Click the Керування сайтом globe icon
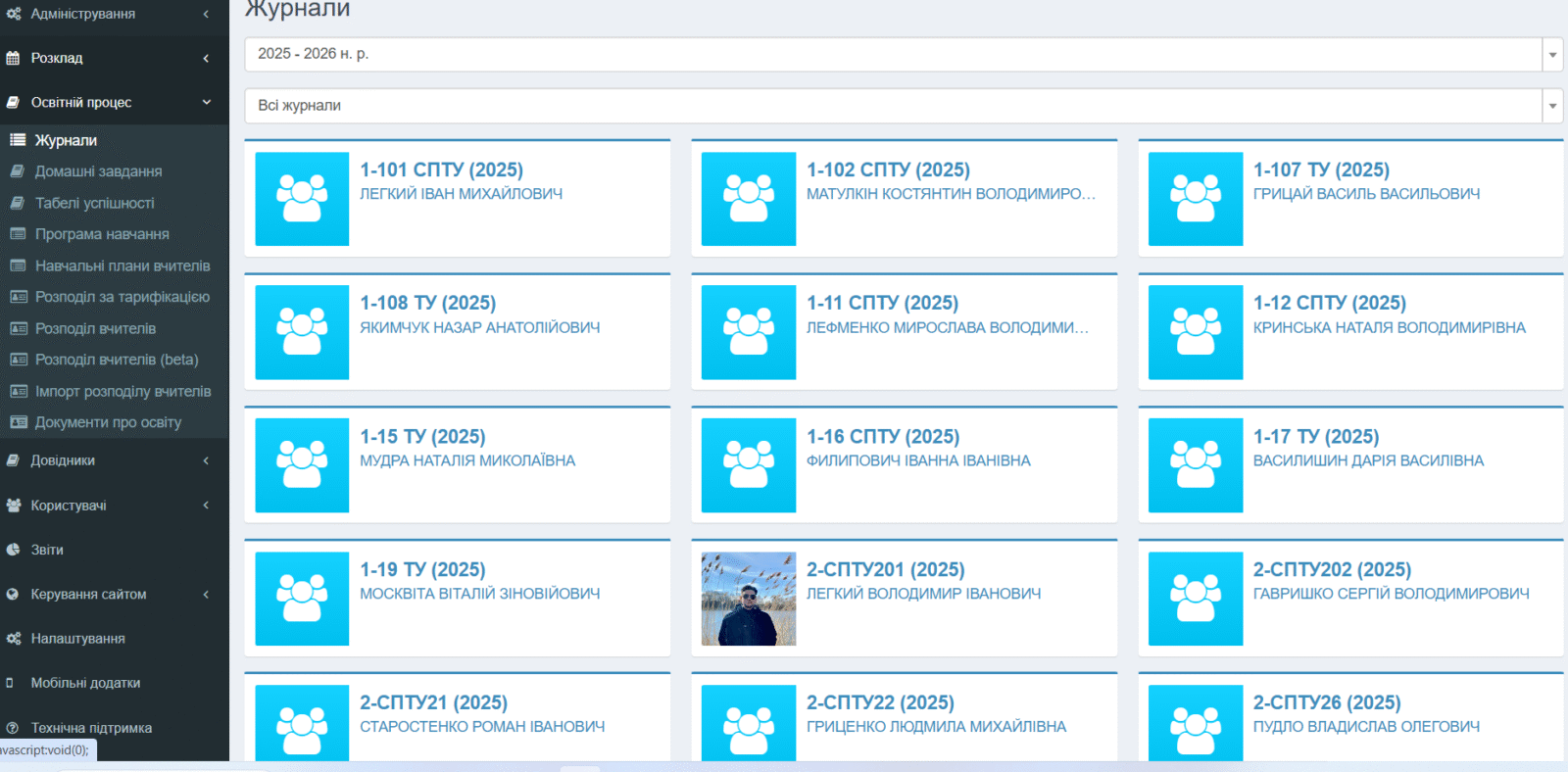This screenshot has height=772, width=1568. point(13,595)
